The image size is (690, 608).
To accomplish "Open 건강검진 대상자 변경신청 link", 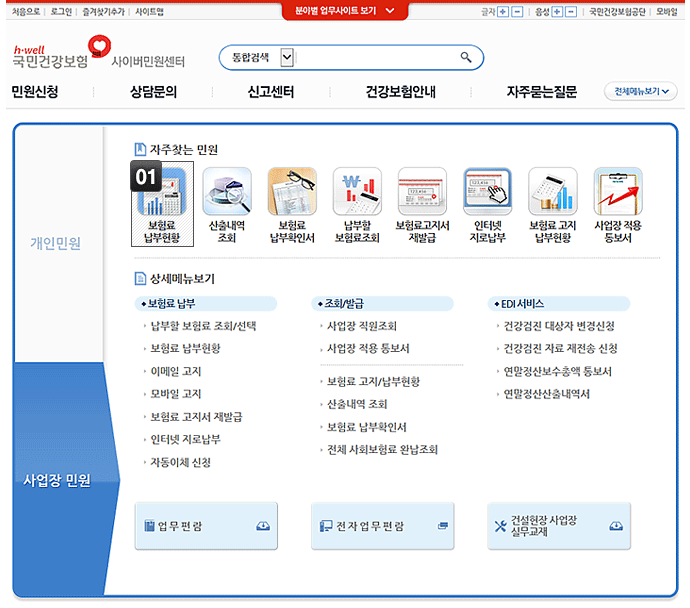I will pyautogui.click(x=559, y=326).
